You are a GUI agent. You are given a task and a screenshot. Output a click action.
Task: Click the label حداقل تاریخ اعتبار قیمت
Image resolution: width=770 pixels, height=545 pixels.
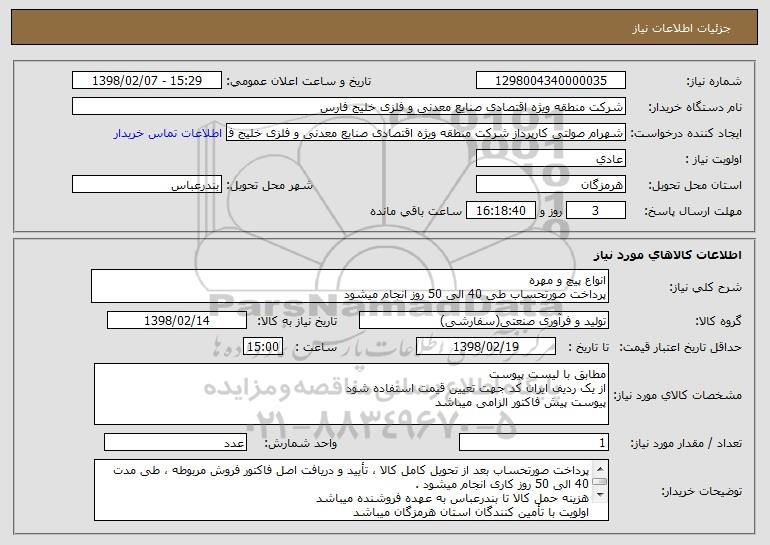click(x=680, y=348)
